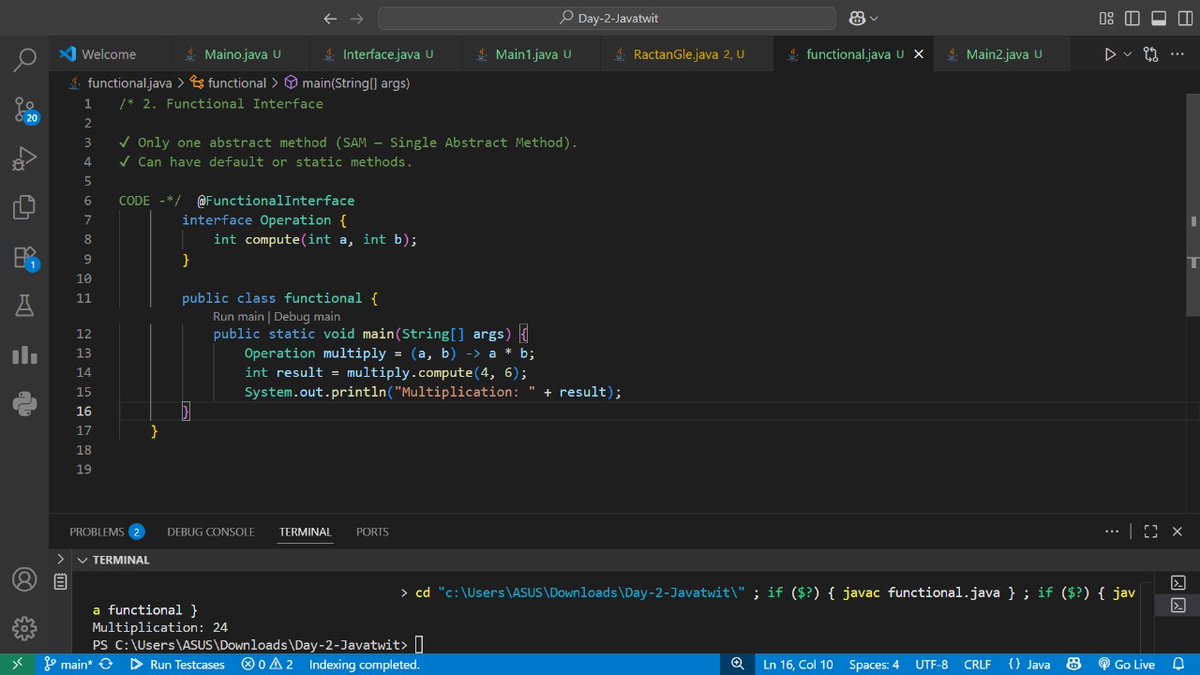
Task: Click the Customize Layout icon
Action: click(1106, 18)
